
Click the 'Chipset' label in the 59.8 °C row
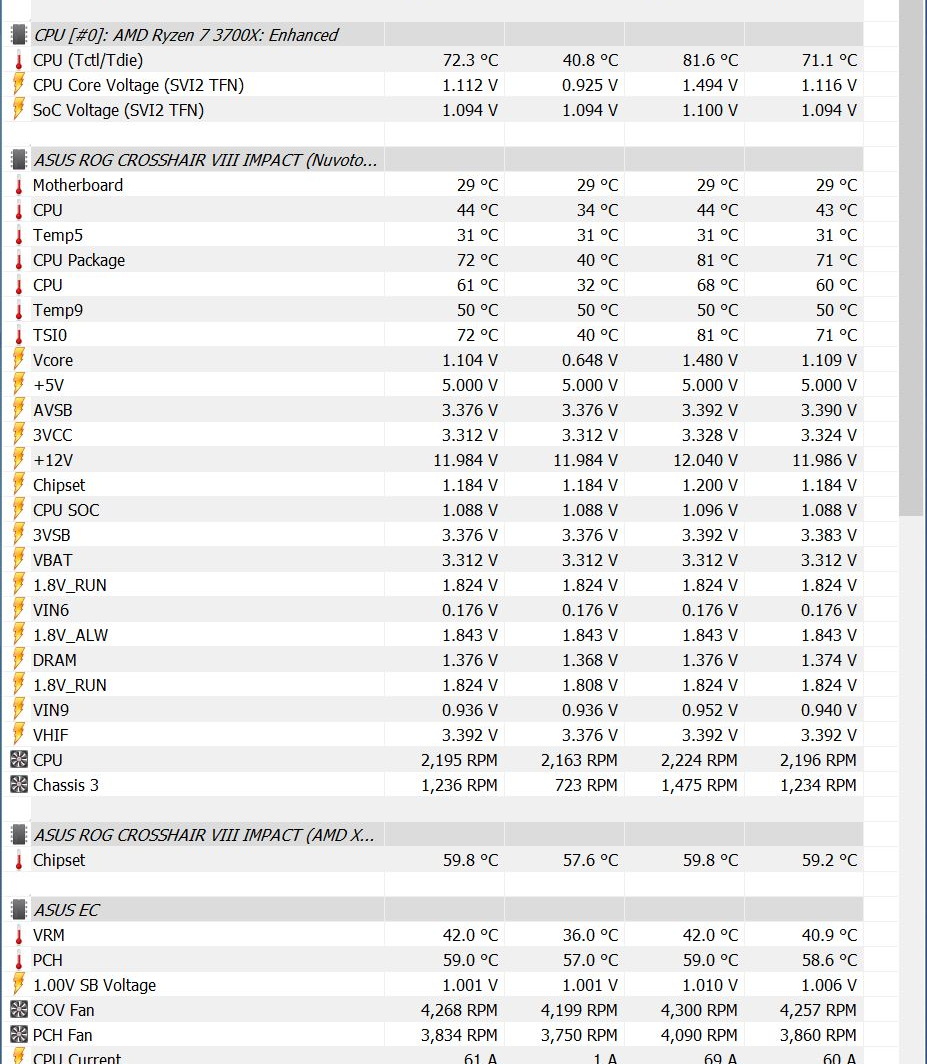(x=59, y=860)
